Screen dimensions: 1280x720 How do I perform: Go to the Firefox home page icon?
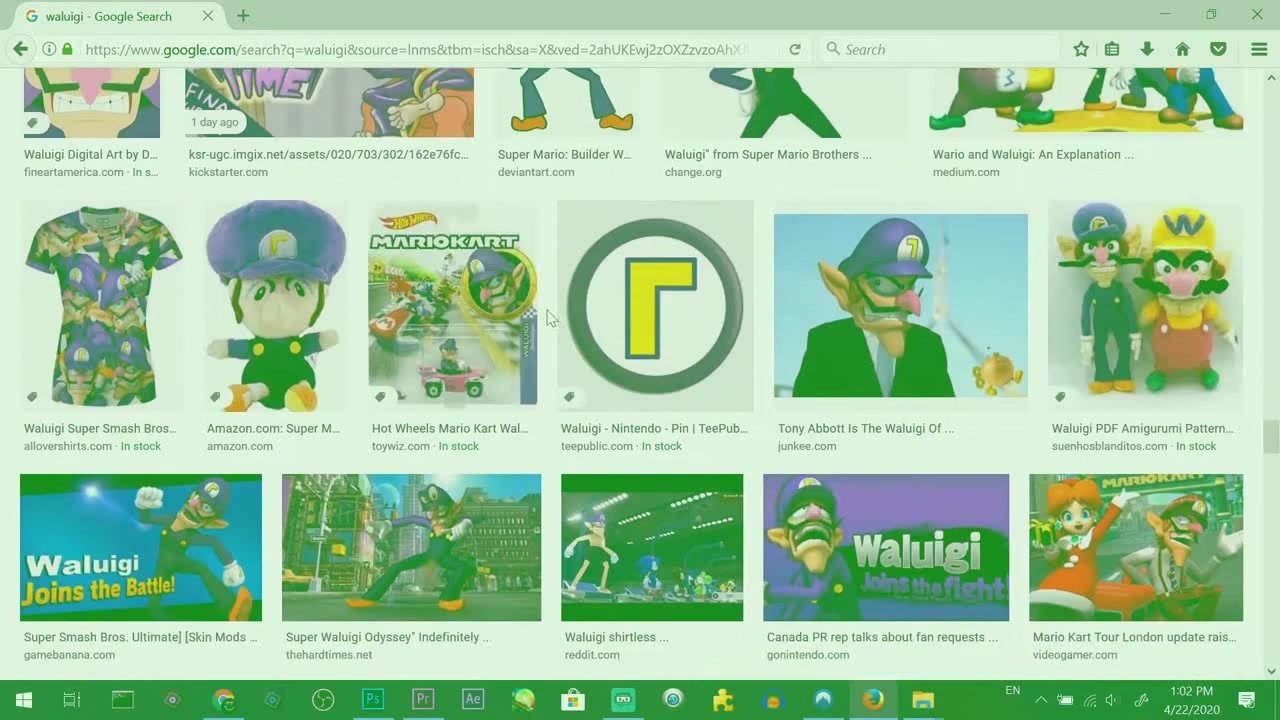click(x=1182, y=49)
